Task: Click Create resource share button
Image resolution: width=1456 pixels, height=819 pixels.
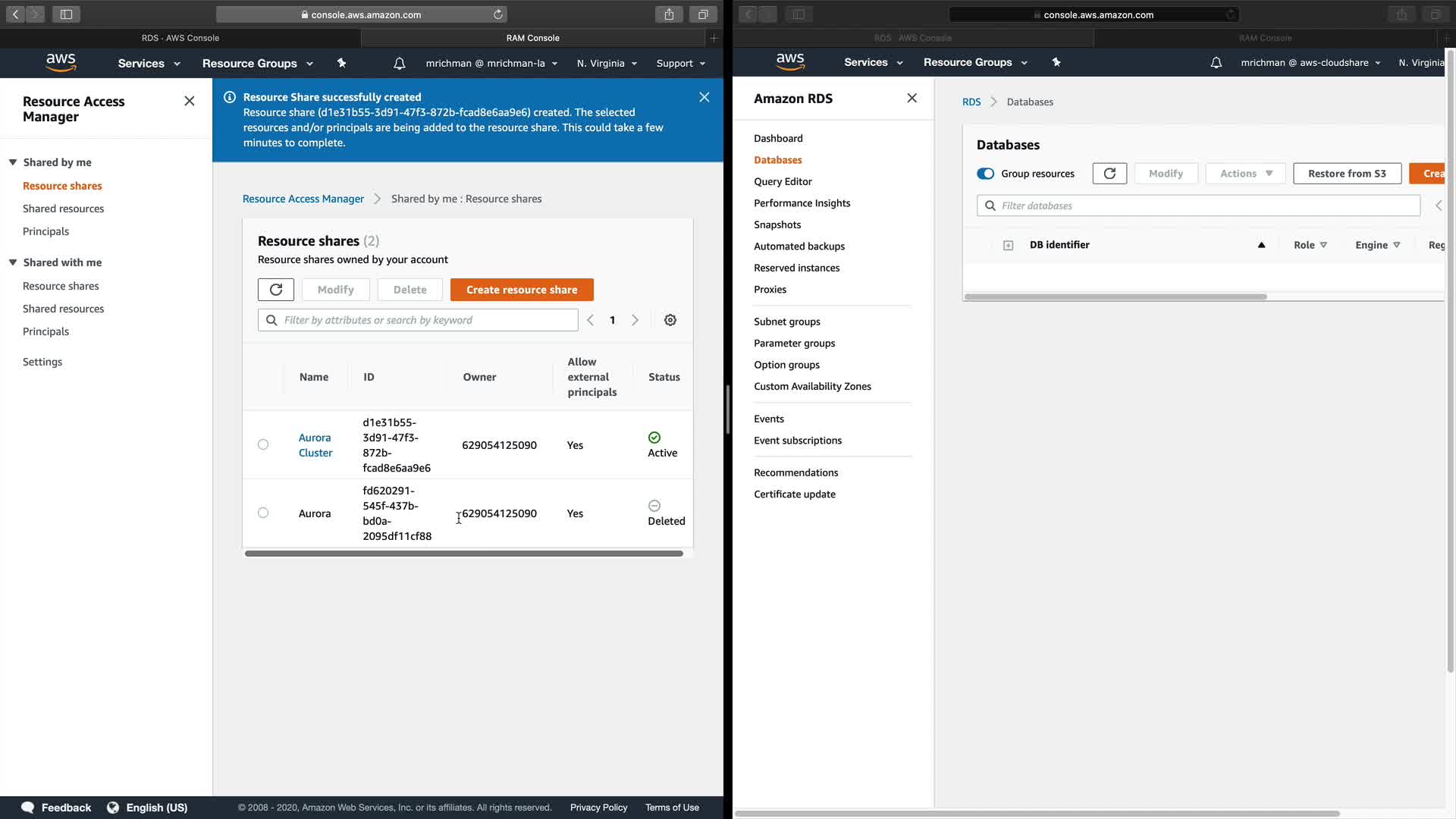Action: click(x=522, y=290)
